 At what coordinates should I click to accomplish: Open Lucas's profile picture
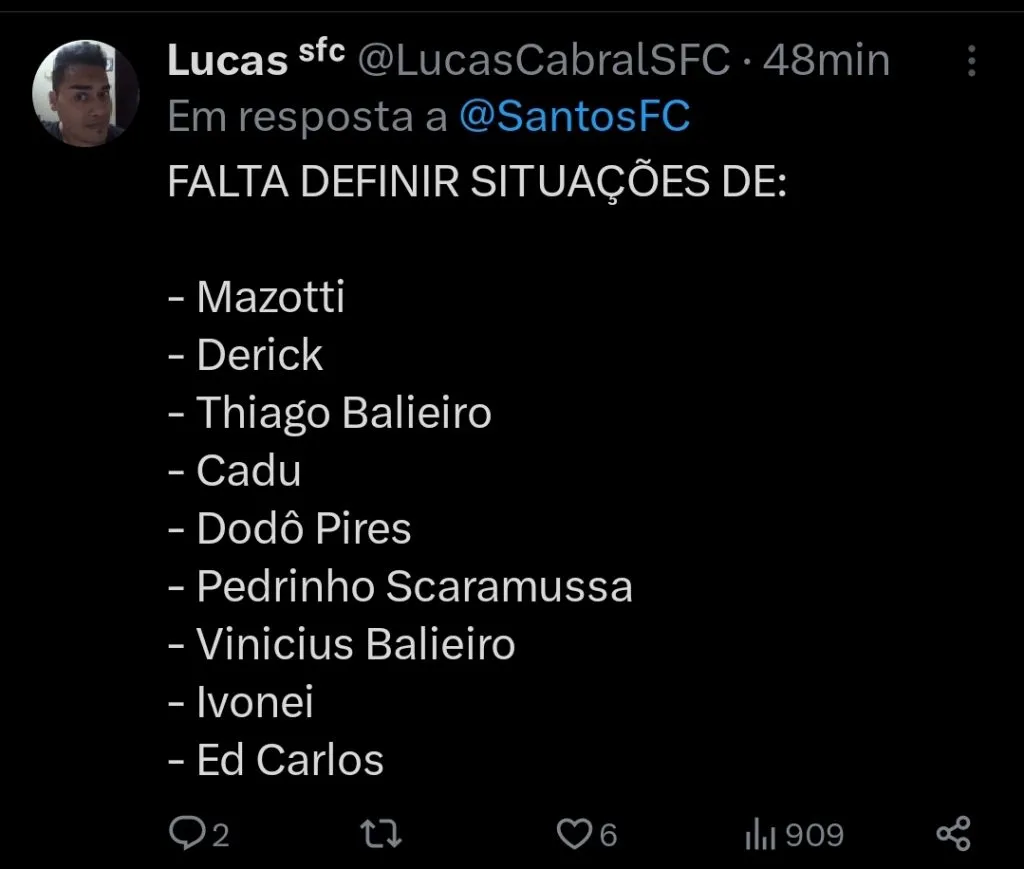point(85,93)
